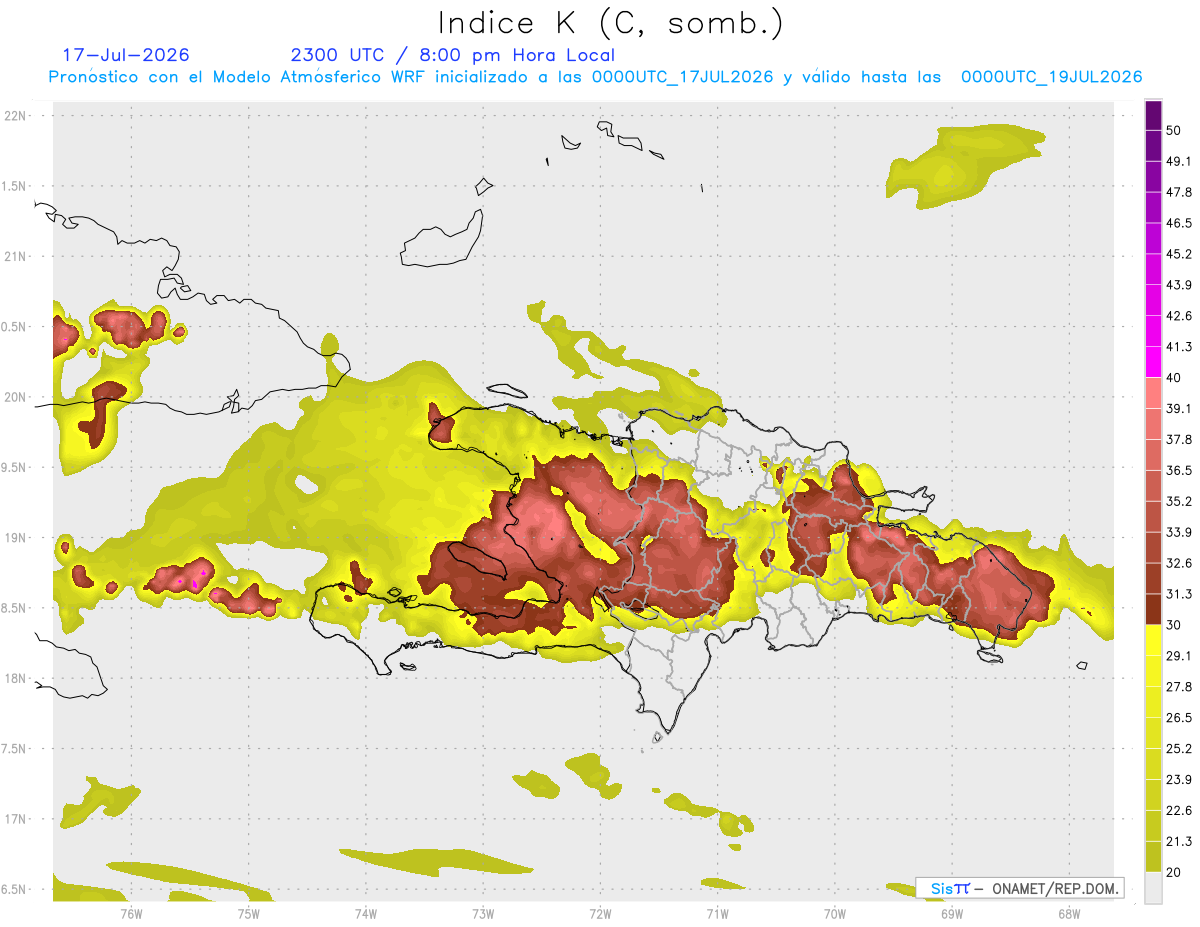Click the longitude axis label "68W"
The width and height of the screenshot is (1200, 927).
(x=1069, y=913)
